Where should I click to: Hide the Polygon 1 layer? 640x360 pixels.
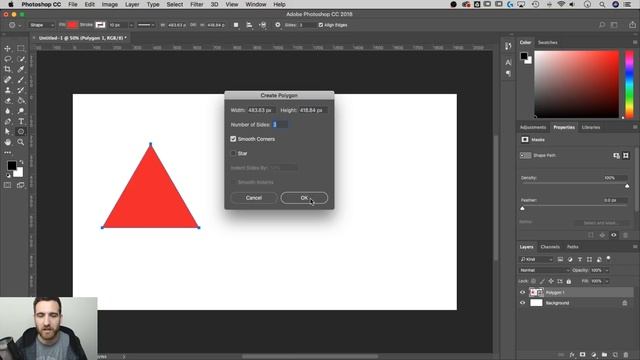coord(522,292)
